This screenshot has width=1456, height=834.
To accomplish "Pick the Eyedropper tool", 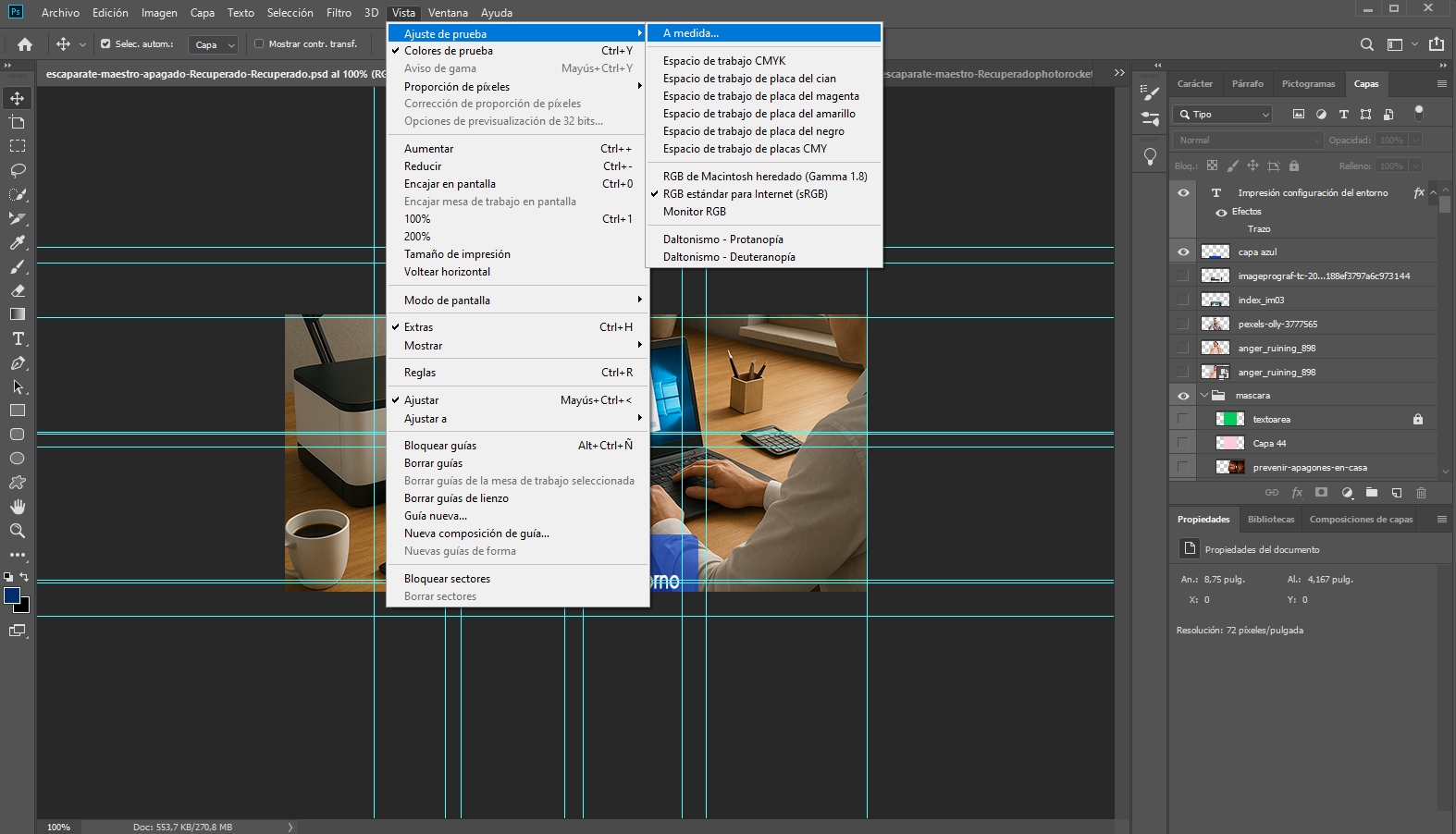I will click(18, 242).
